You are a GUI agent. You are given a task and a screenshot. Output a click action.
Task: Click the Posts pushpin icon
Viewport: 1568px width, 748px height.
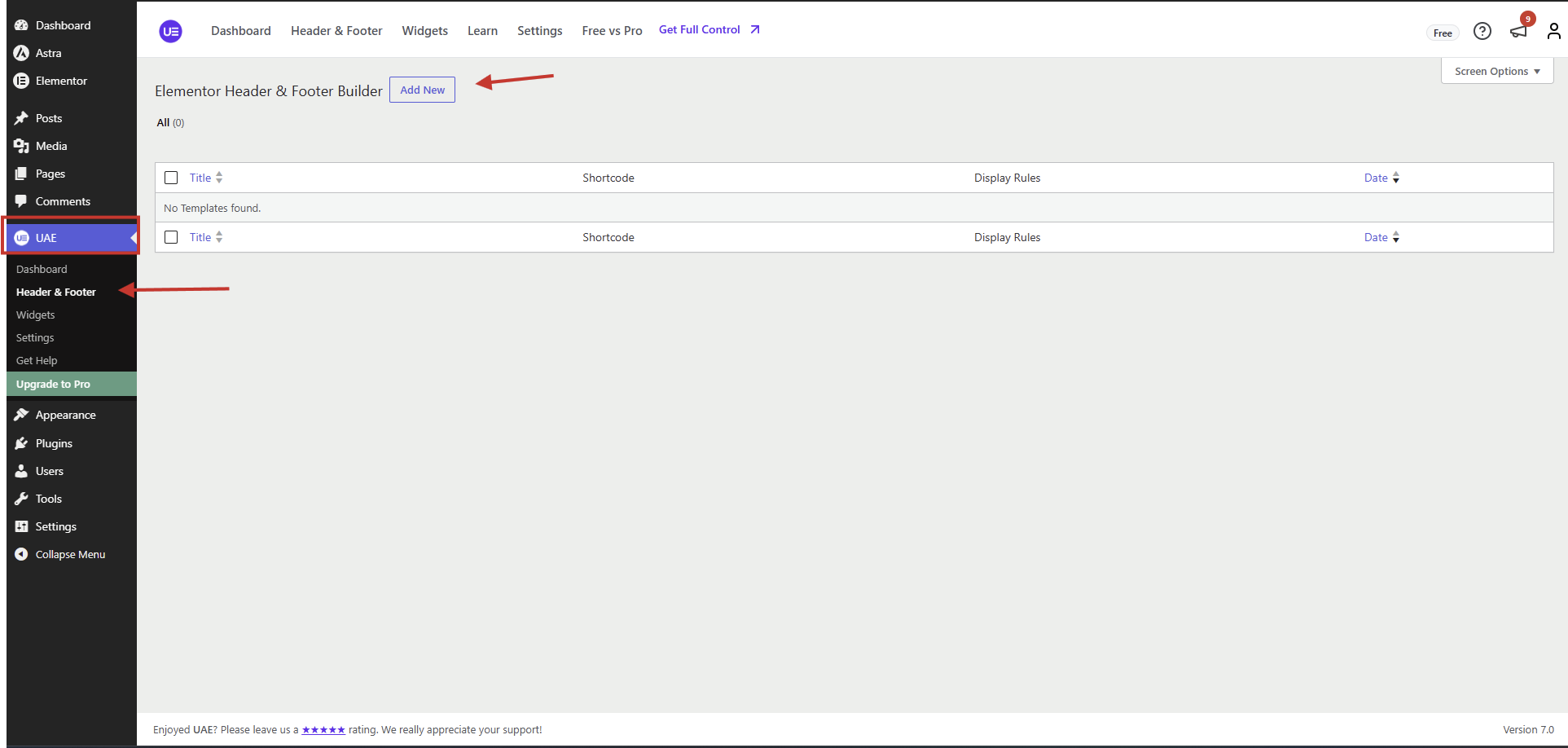[x=21, y=118]
